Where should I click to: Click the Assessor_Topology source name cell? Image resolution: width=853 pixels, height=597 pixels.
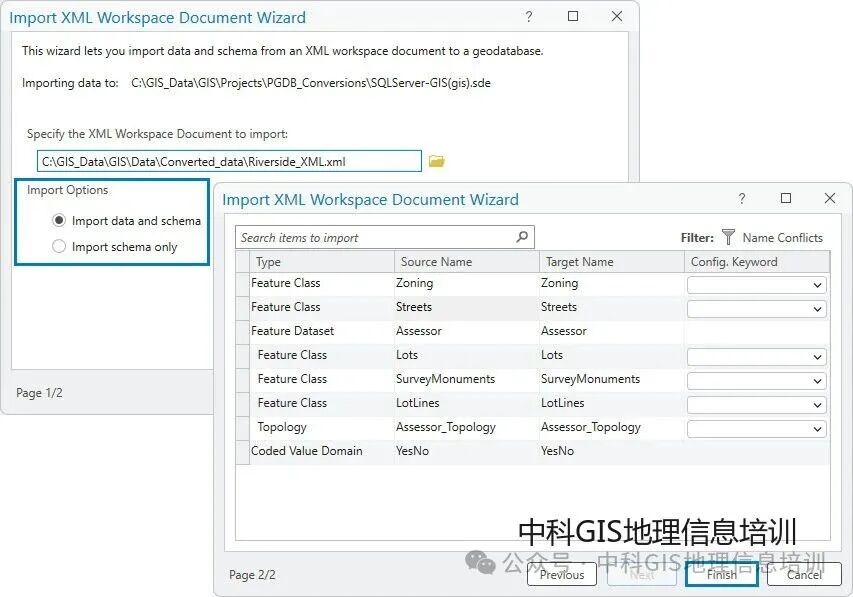pyautogui.click(x=466, y=427)
